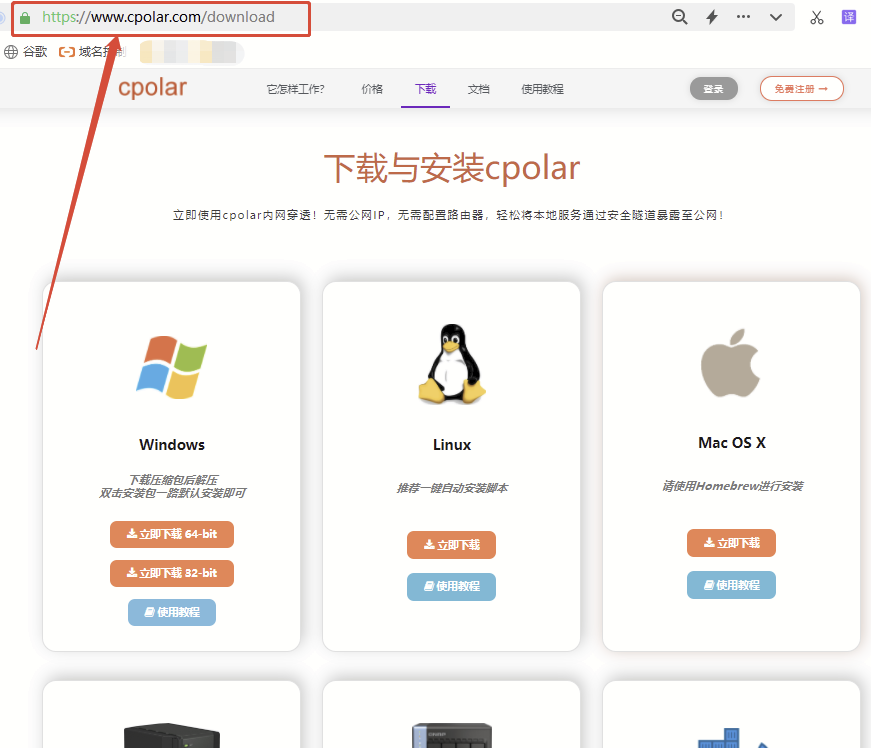Download the Windows 64-bit installer

(x=172, y=534)
